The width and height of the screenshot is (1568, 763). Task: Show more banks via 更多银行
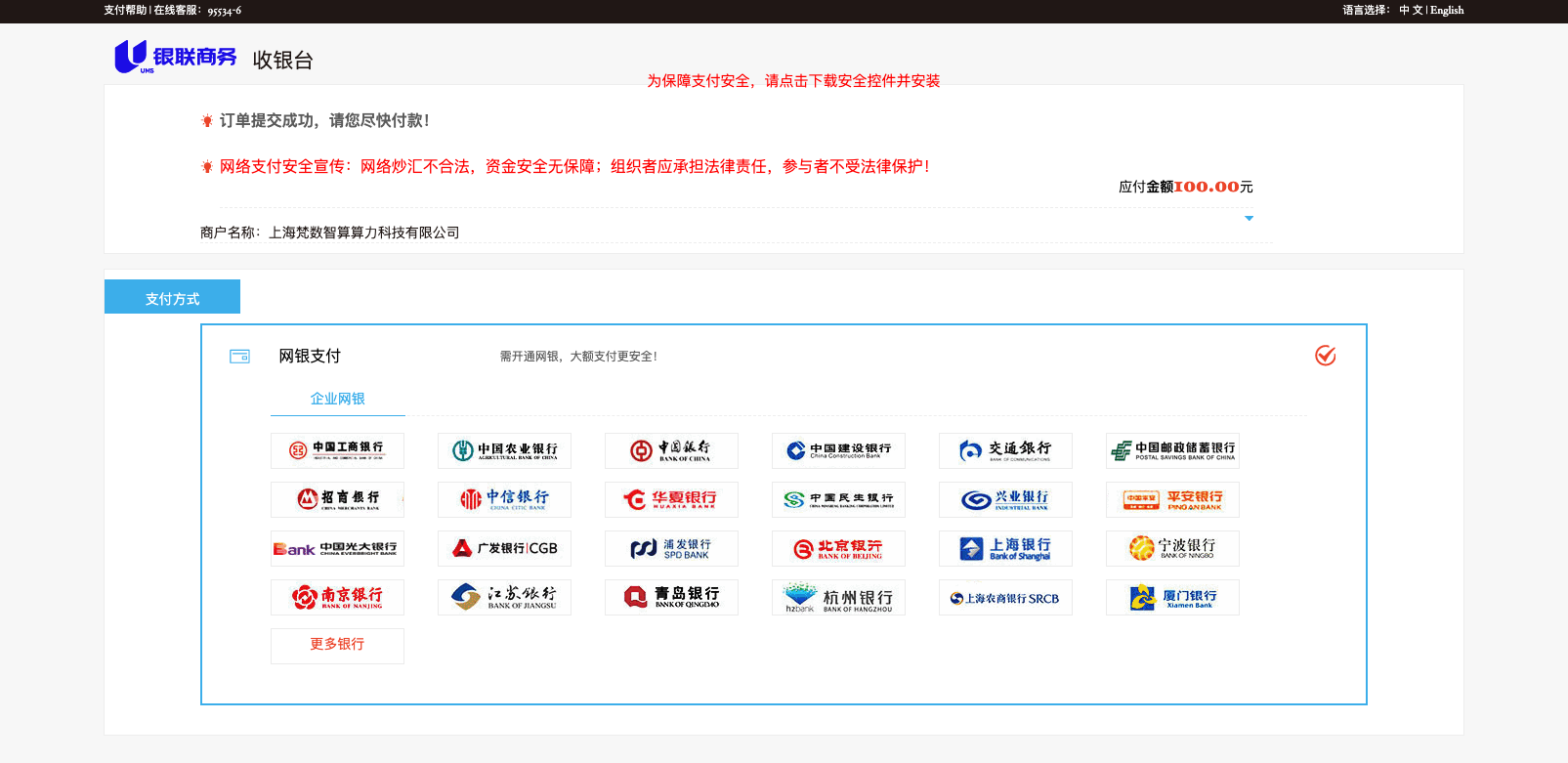337,646
